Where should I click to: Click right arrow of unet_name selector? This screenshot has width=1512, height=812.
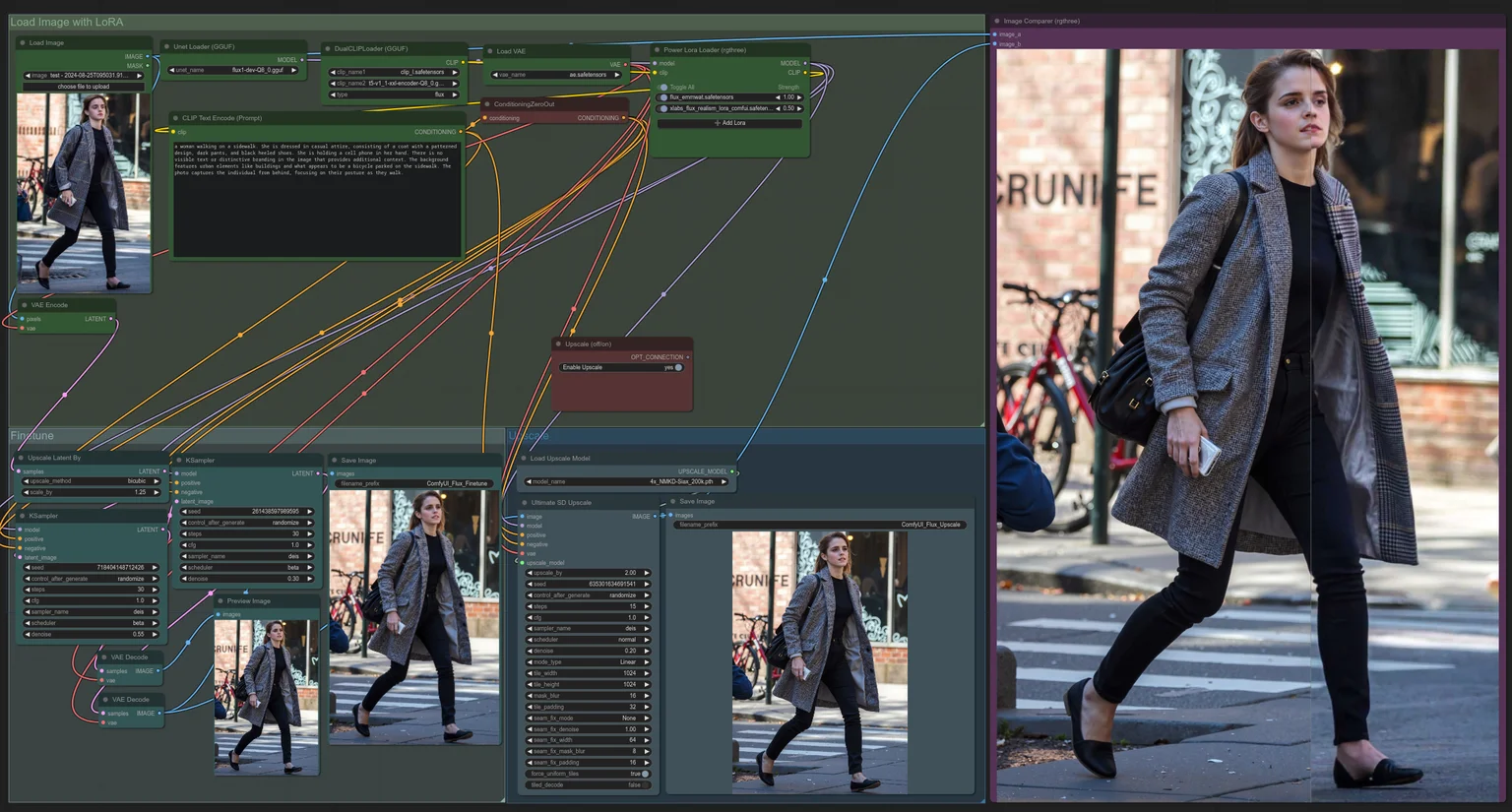pos(293,70)
